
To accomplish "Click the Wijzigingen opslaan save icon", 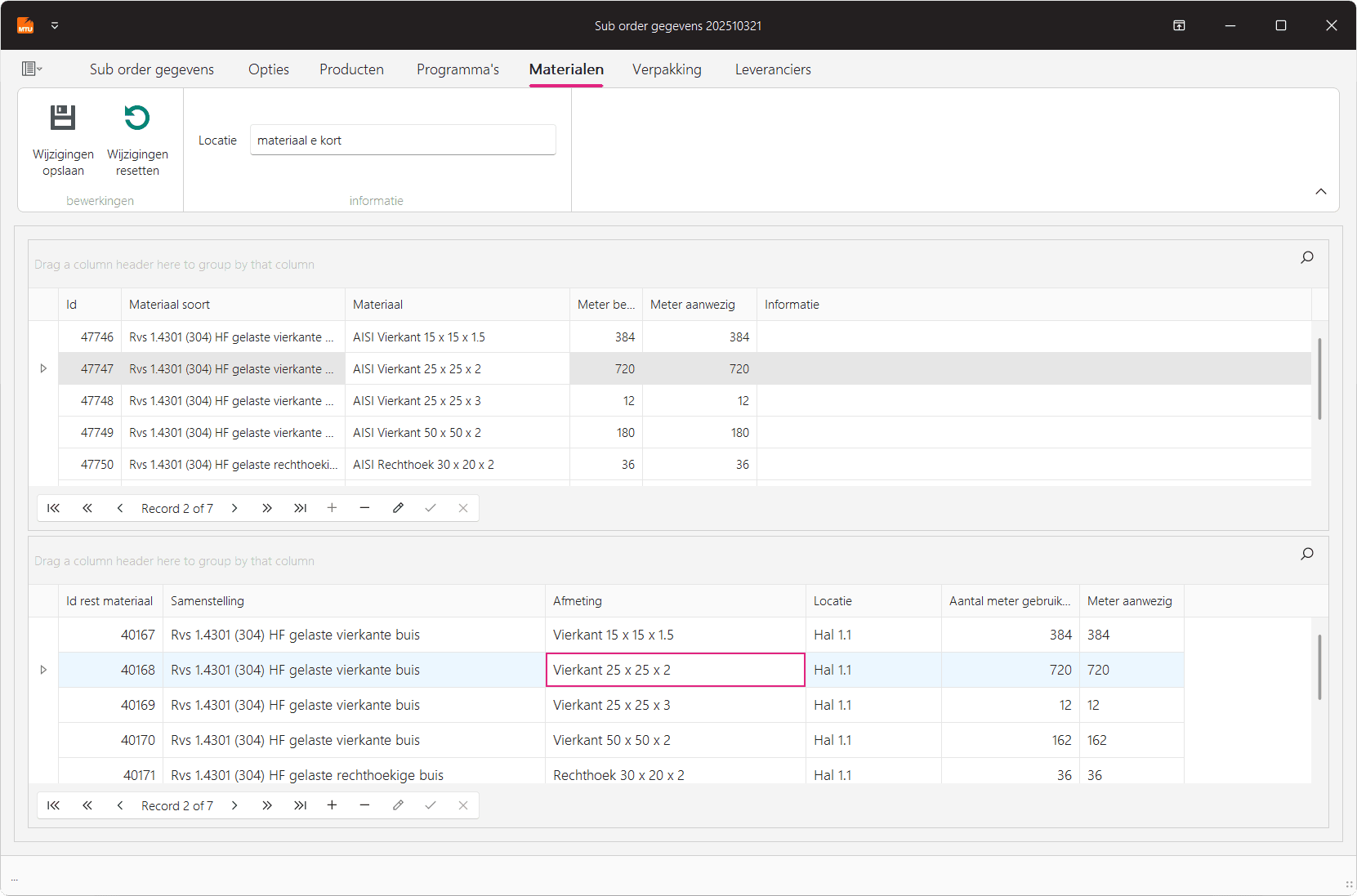I will pyautogui.click(x=63, y=118).
